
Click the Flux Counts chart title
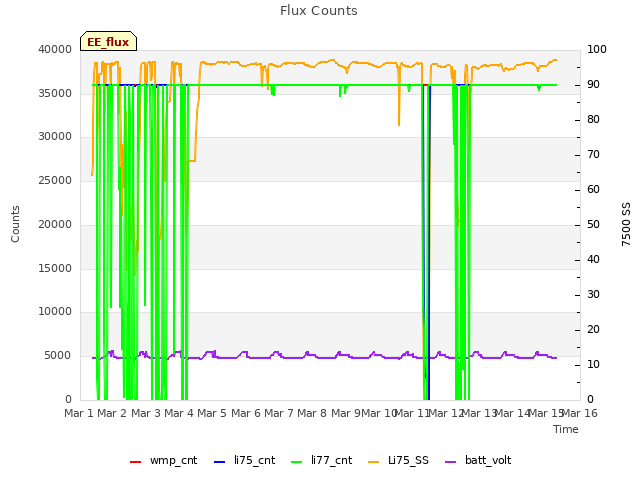tap(319, 11)
